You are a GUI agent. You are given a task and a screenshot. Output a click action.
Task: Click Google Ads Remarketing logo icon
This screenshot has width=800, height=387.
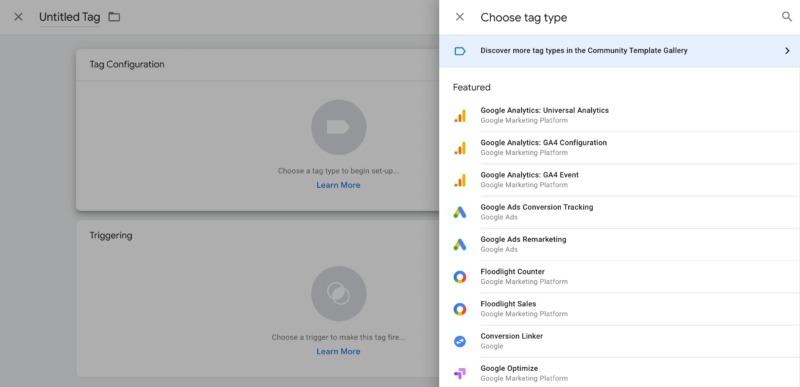460,245
